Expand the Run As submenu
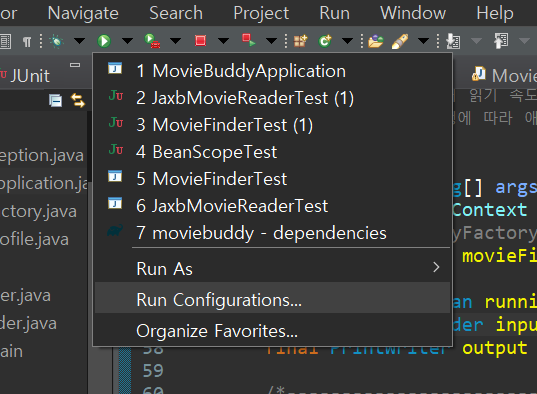 coord(273,268)
